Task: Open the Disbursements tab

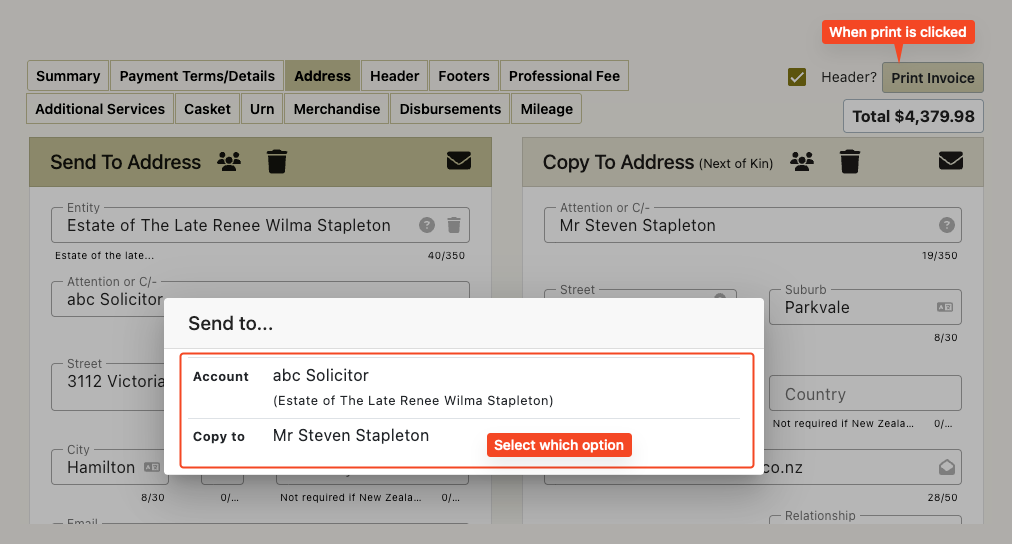Action: click(x=450, y=109)
